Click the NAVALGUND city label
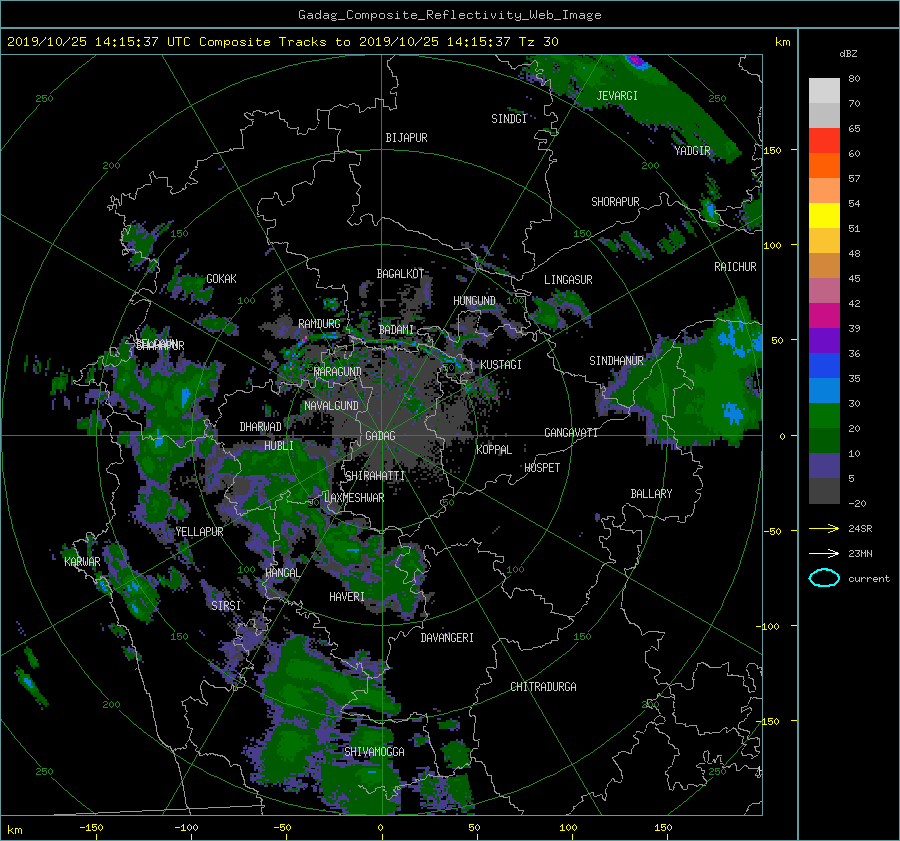 [x=331, y=406]
